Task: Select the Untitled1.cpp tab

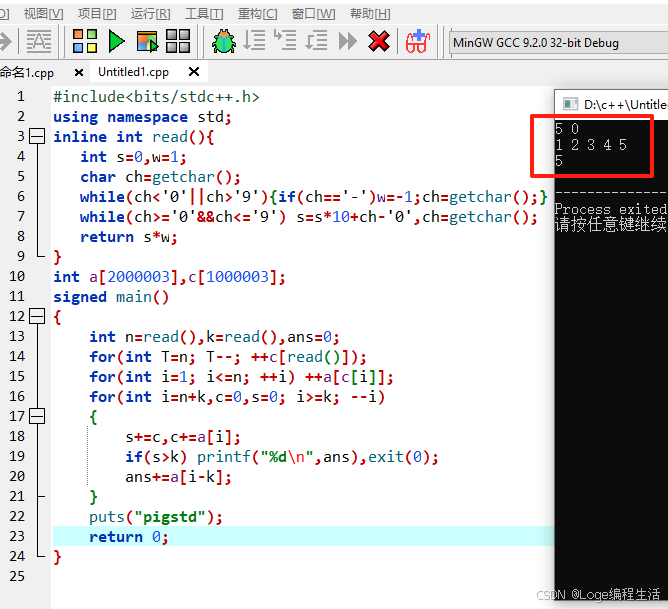Action: (x=133, y=72)
